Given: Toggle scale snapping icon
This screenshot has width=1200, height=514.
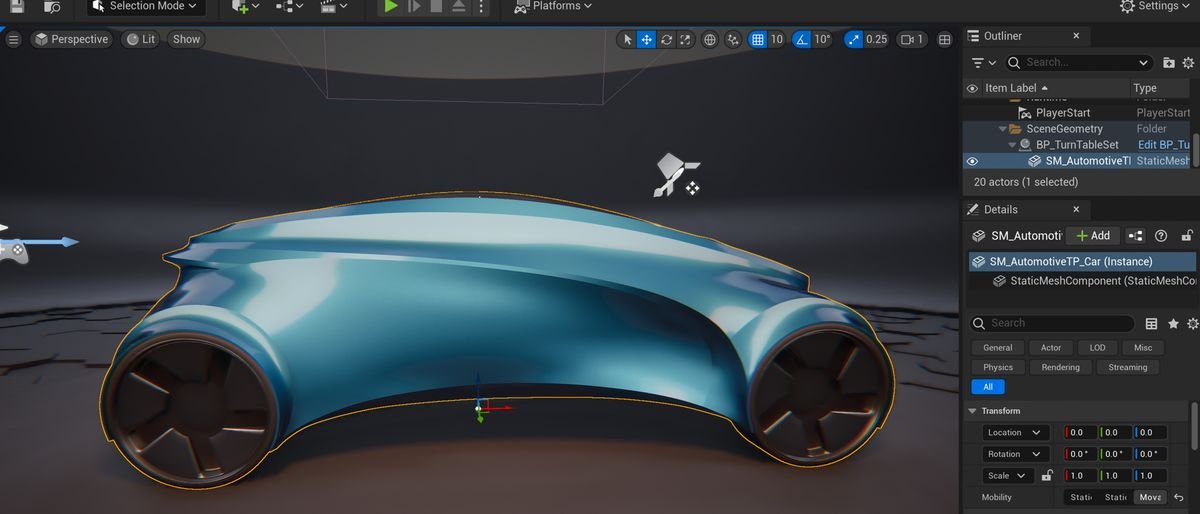Looking at the screenshot, I should click(853, 40).
